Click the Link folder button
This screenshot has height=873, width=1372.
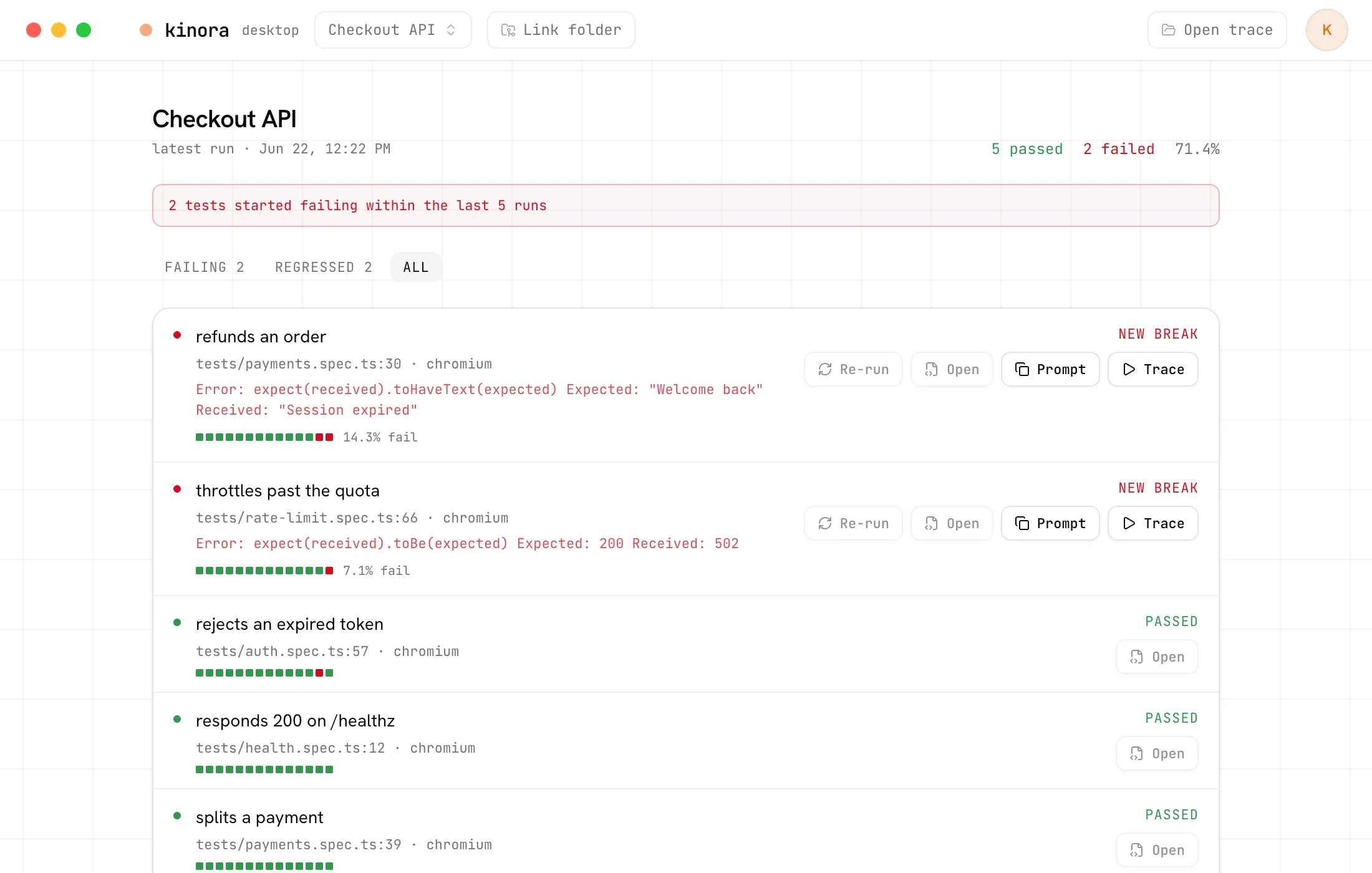coord(561,30)
